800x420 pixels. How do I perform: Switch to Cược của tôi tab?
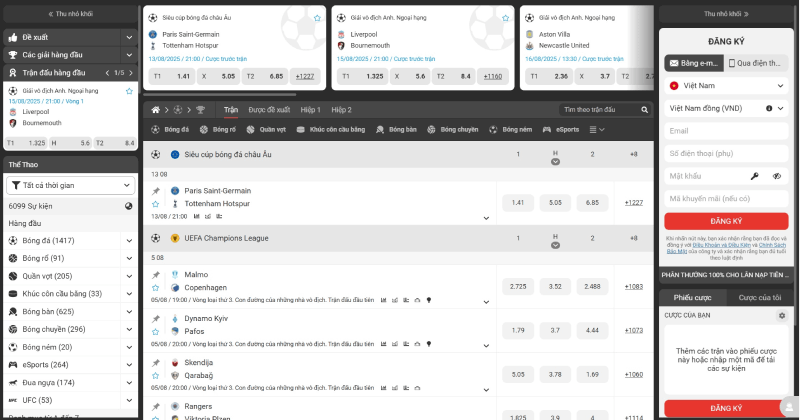[x=760, y=298]
